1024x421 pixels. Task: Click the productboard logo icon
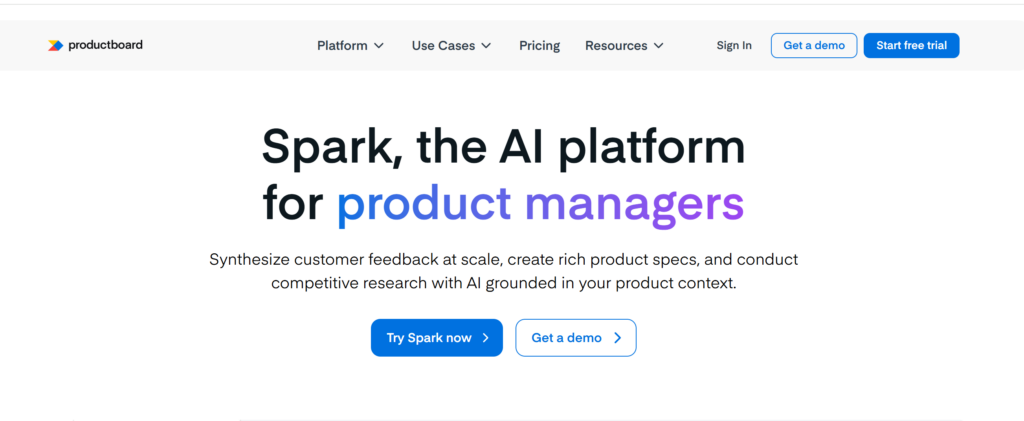[x=55, y=45]
